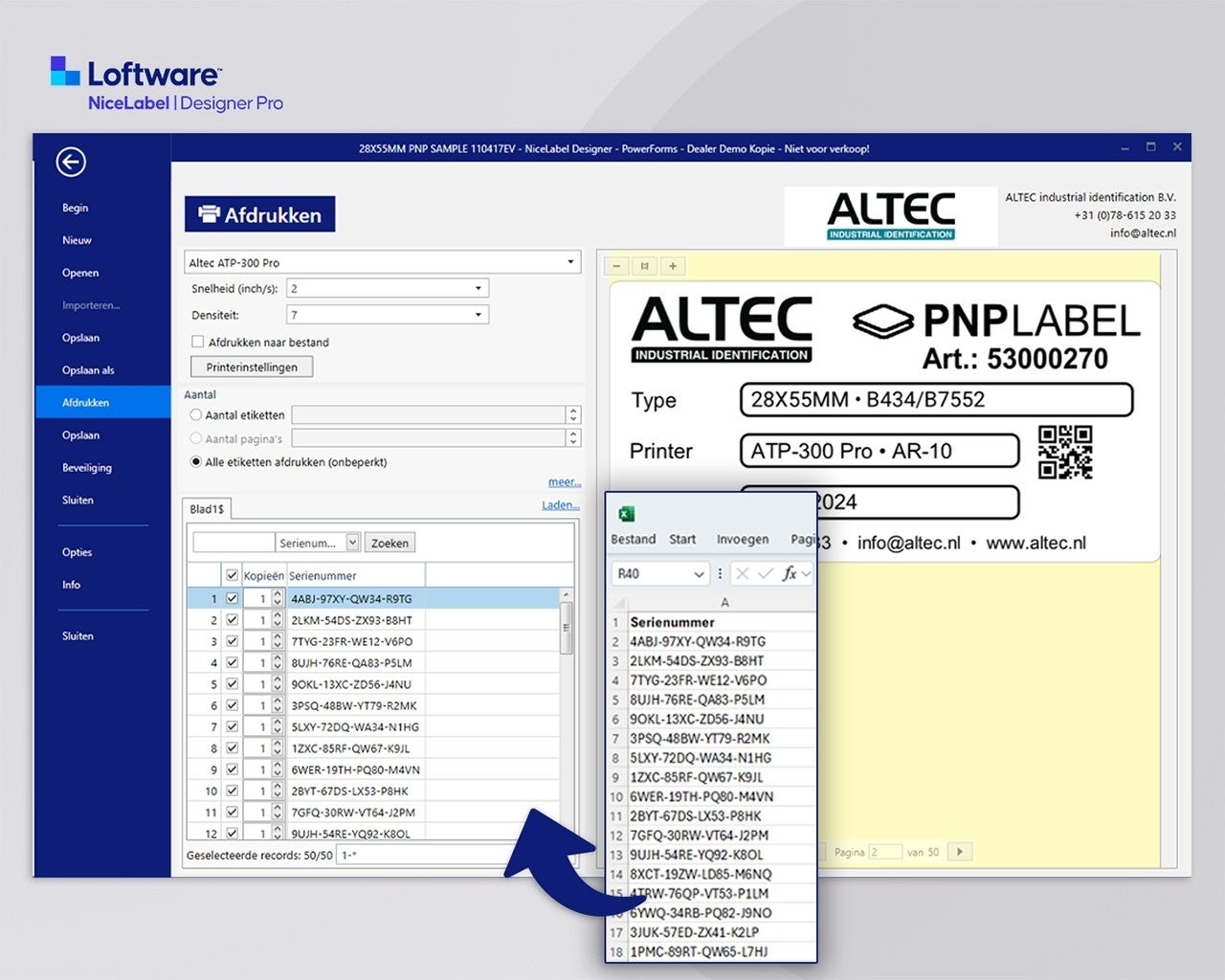The image size is (1225, 980).
Task: Click the back arrow circle icon
Action: tap(71, 163)
